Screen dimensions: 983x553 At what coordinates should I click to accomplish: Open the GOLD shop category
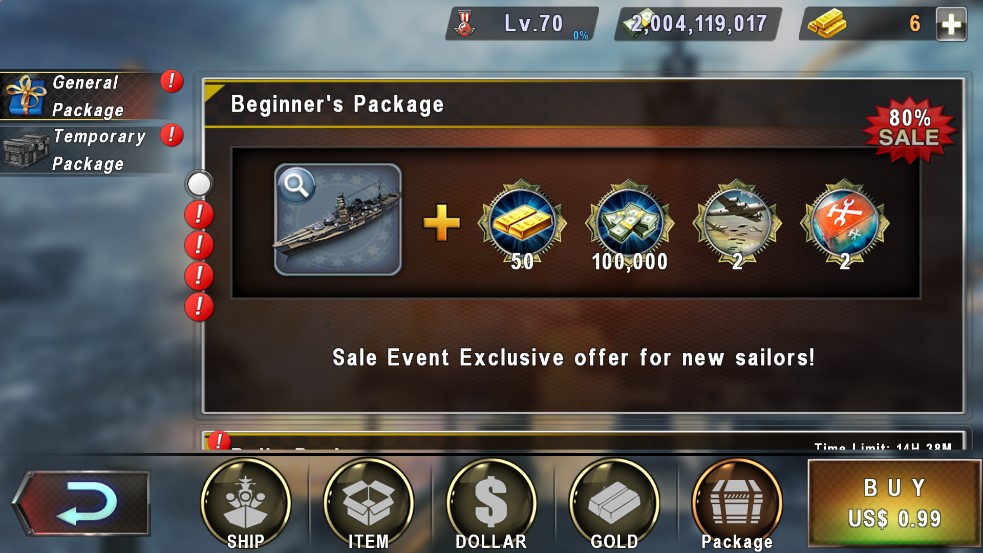614,504
